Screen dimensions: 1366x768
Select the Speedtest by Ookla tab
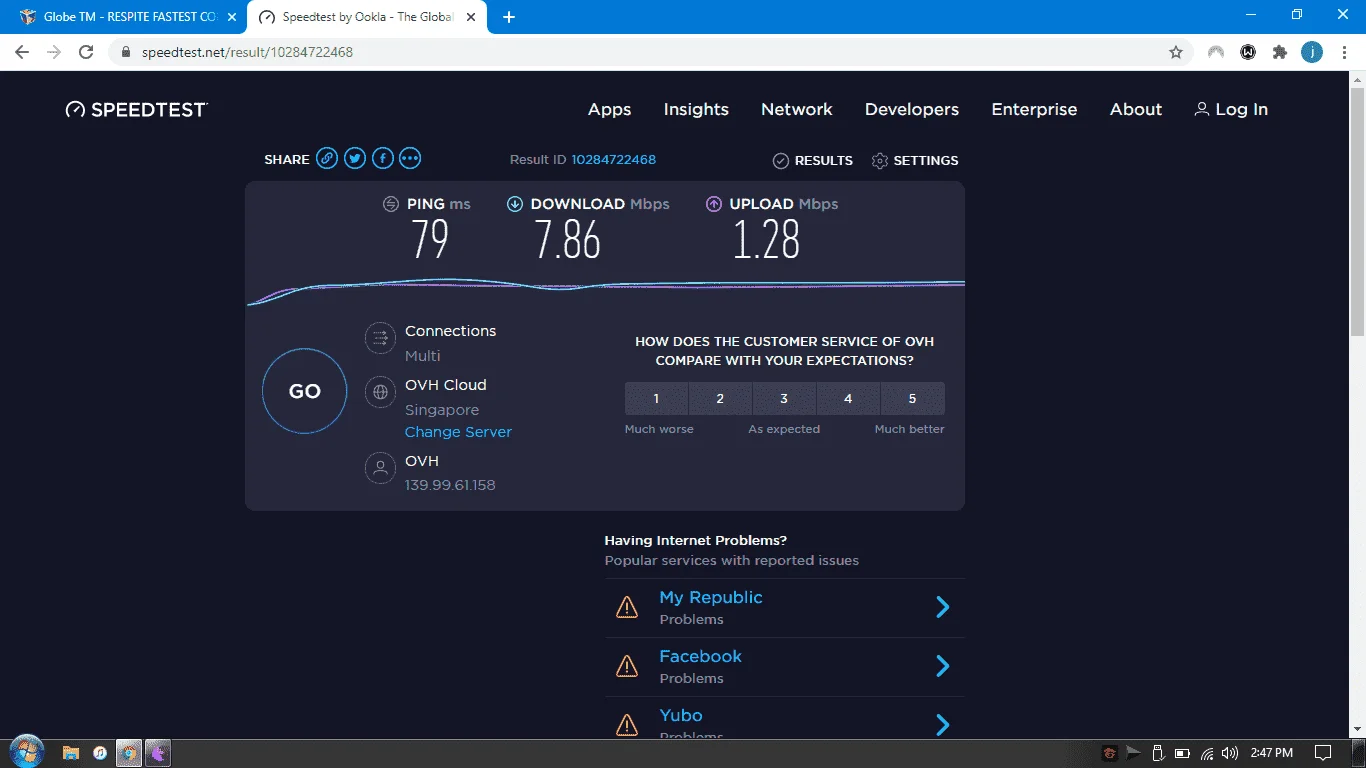click(368, 17)
